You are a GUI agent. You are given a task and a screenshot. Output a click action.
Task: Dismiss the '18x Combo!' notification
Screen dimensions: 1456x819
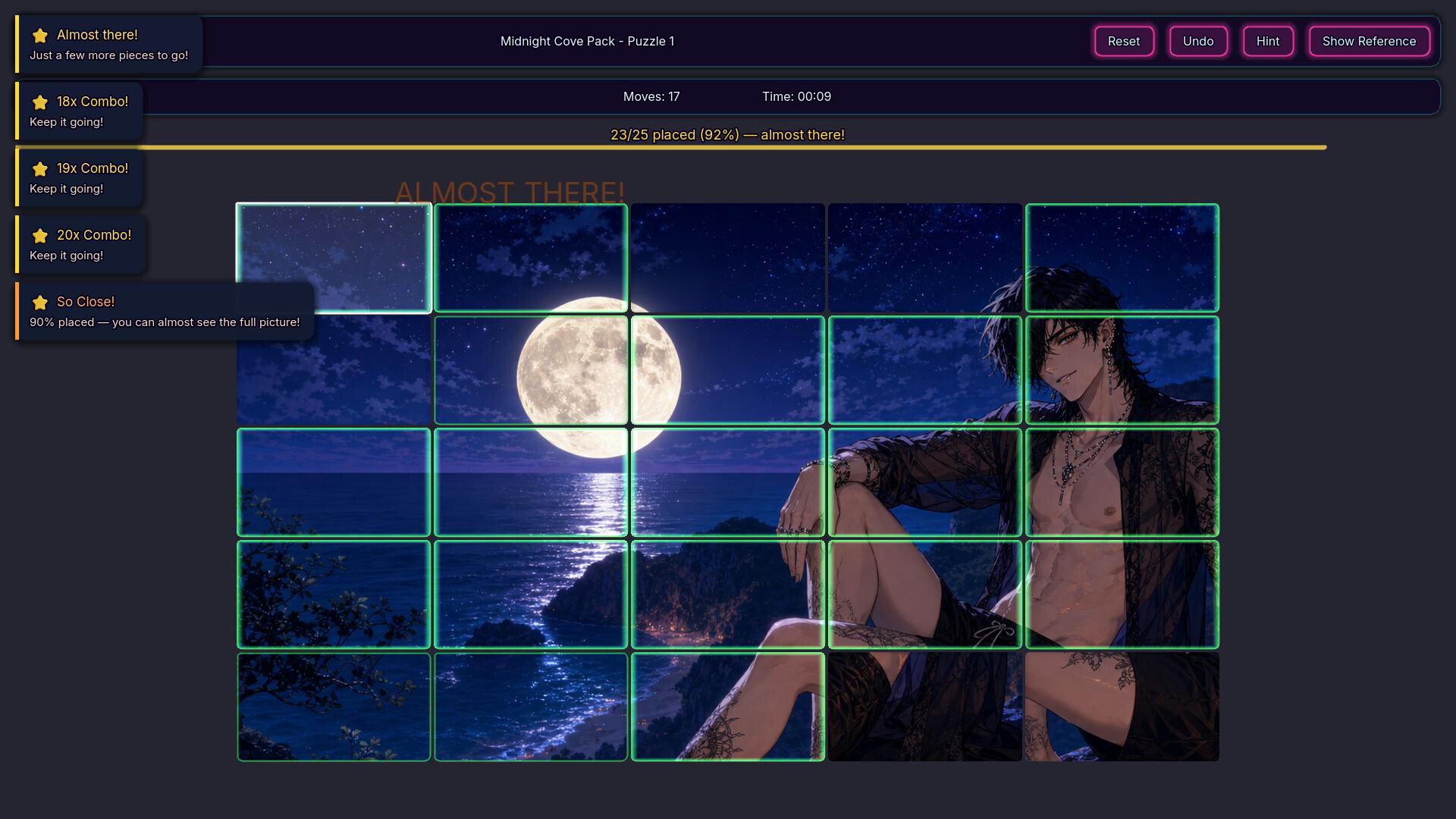(x=80, y=111)
